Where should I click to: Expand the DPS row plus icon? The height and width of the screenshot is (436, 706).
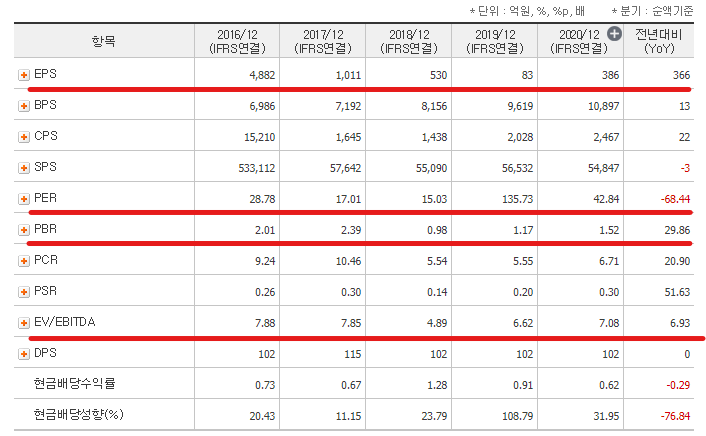[x=24, y=354]
